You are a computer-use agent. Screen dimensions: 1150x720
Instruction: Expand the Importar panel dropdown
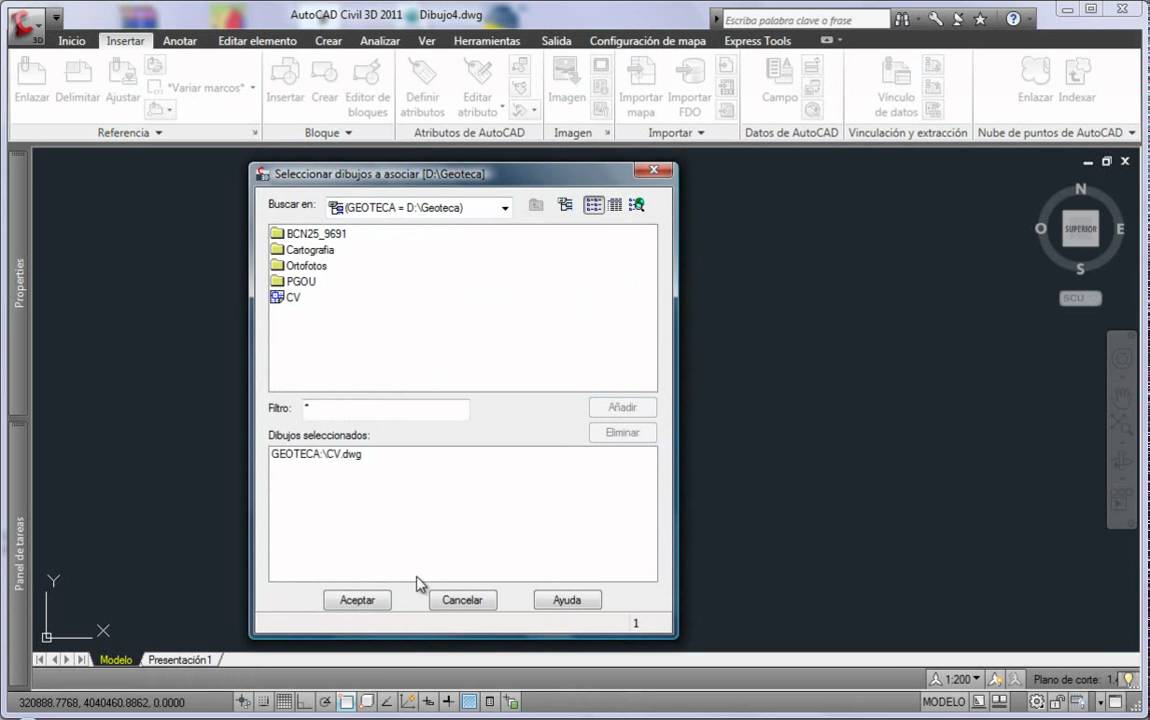[x=676, y=133]
